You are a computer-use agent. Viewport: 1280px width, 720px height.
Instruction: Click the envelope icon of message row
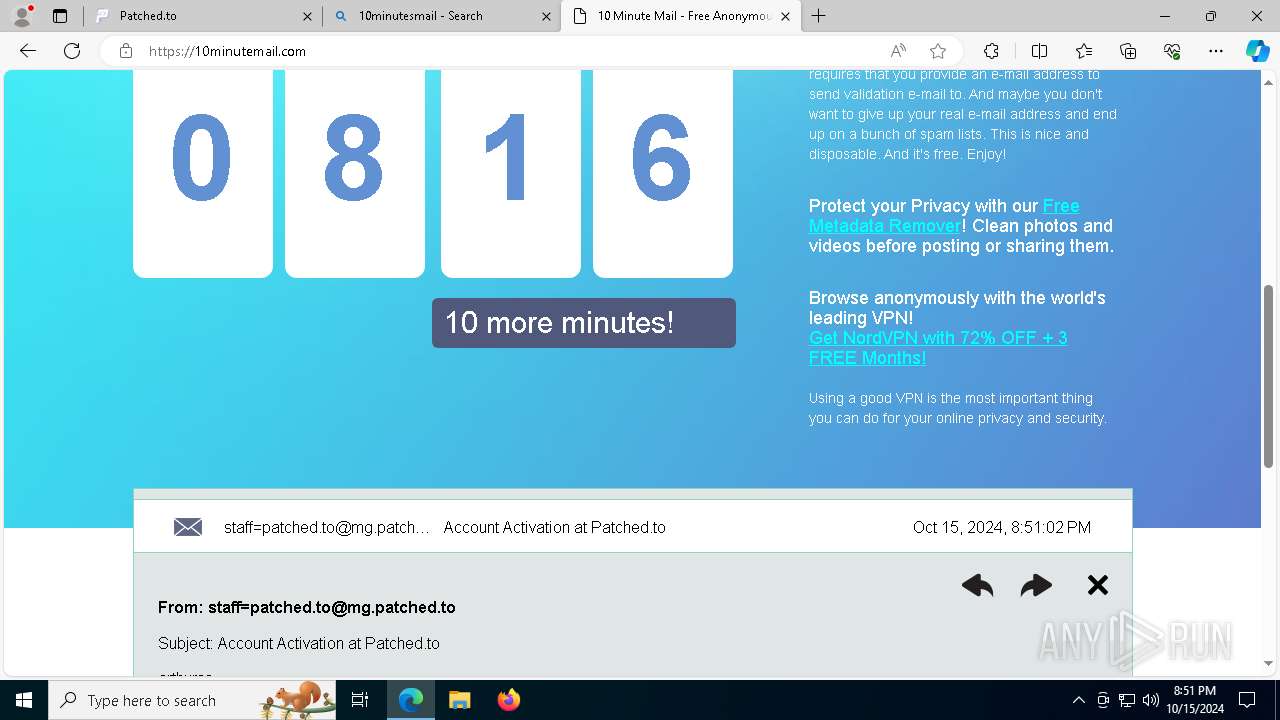pos(188,527)
